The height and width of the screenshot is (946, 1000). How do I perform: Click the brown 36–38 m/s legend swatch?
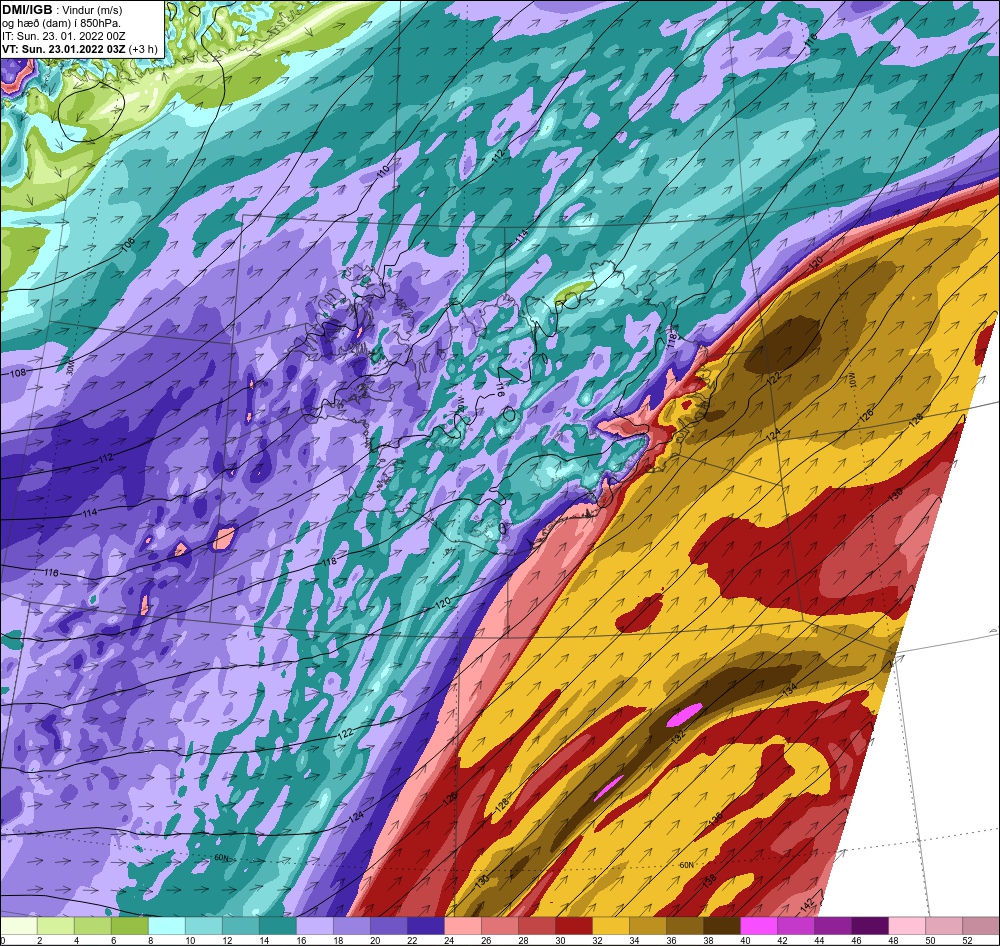tap(686, 926)
